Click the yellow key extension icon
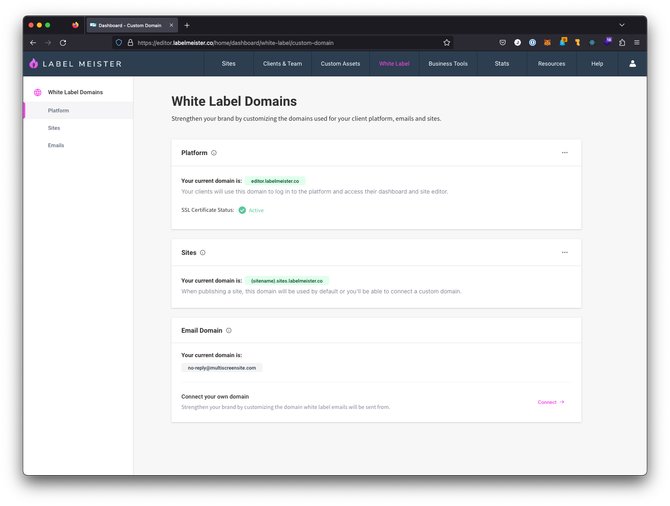 click(x=577, y=43)
